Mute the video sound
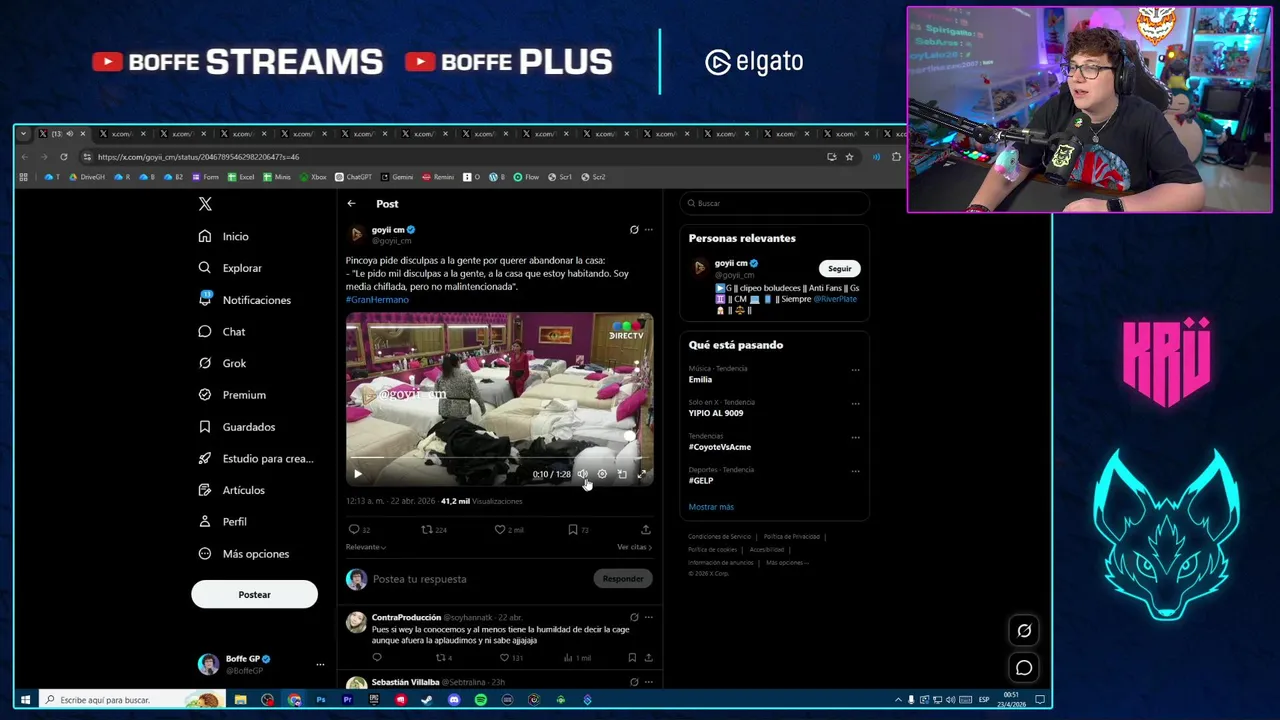 pyautogui.click(x=582, y=474)
